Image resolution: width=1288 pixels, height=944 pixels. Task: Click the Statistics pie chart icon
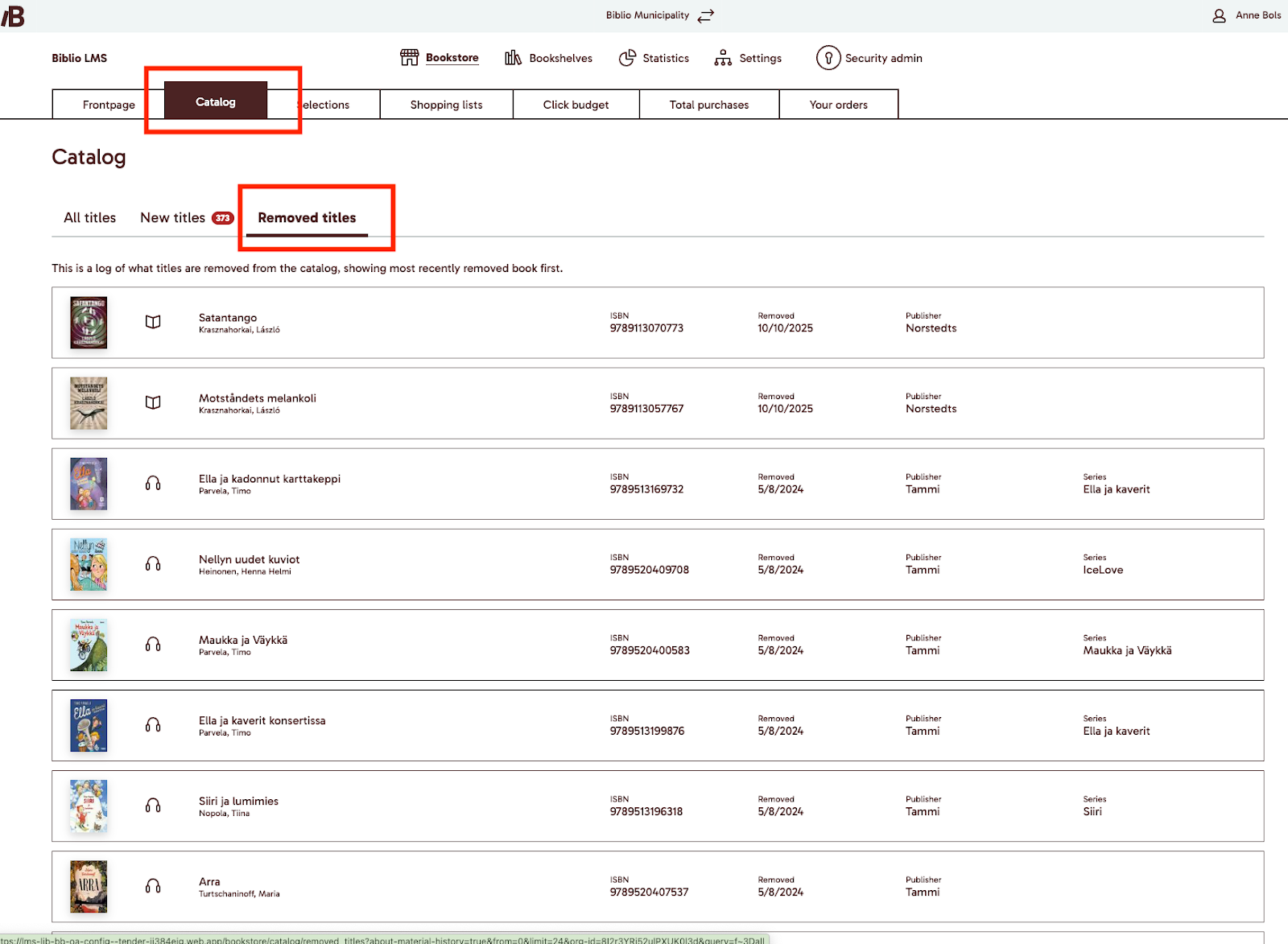pos(627,58)
